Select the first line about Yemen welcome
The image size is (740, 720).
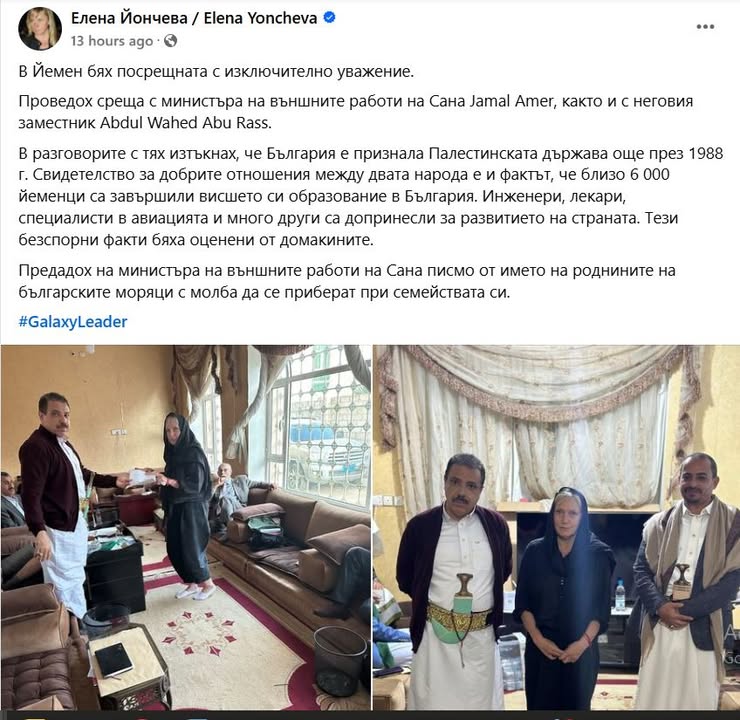pyautogui.click(x=216, y=71)
